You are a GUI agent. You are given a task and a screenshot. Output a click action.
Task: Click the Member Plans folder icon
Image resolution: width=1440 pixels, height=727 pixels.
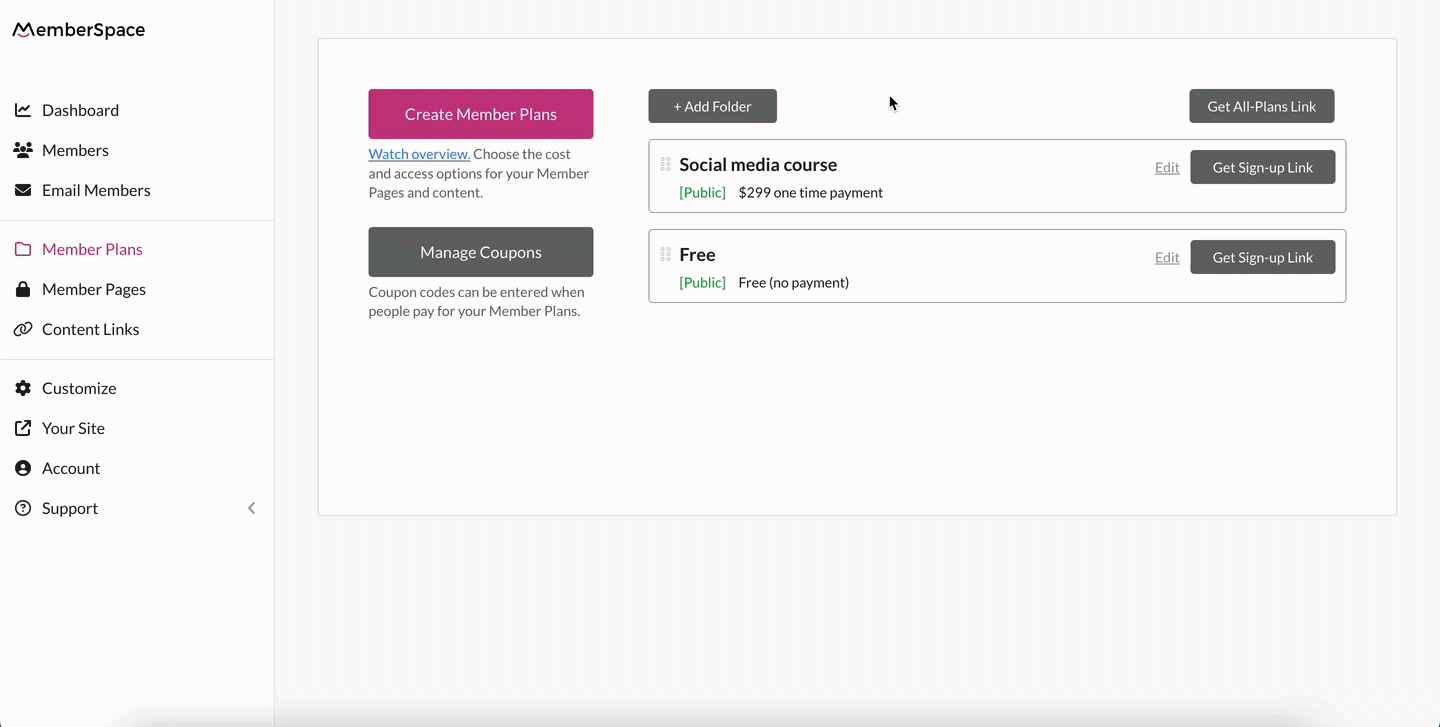pyautogui.click(x=23, y=249)
